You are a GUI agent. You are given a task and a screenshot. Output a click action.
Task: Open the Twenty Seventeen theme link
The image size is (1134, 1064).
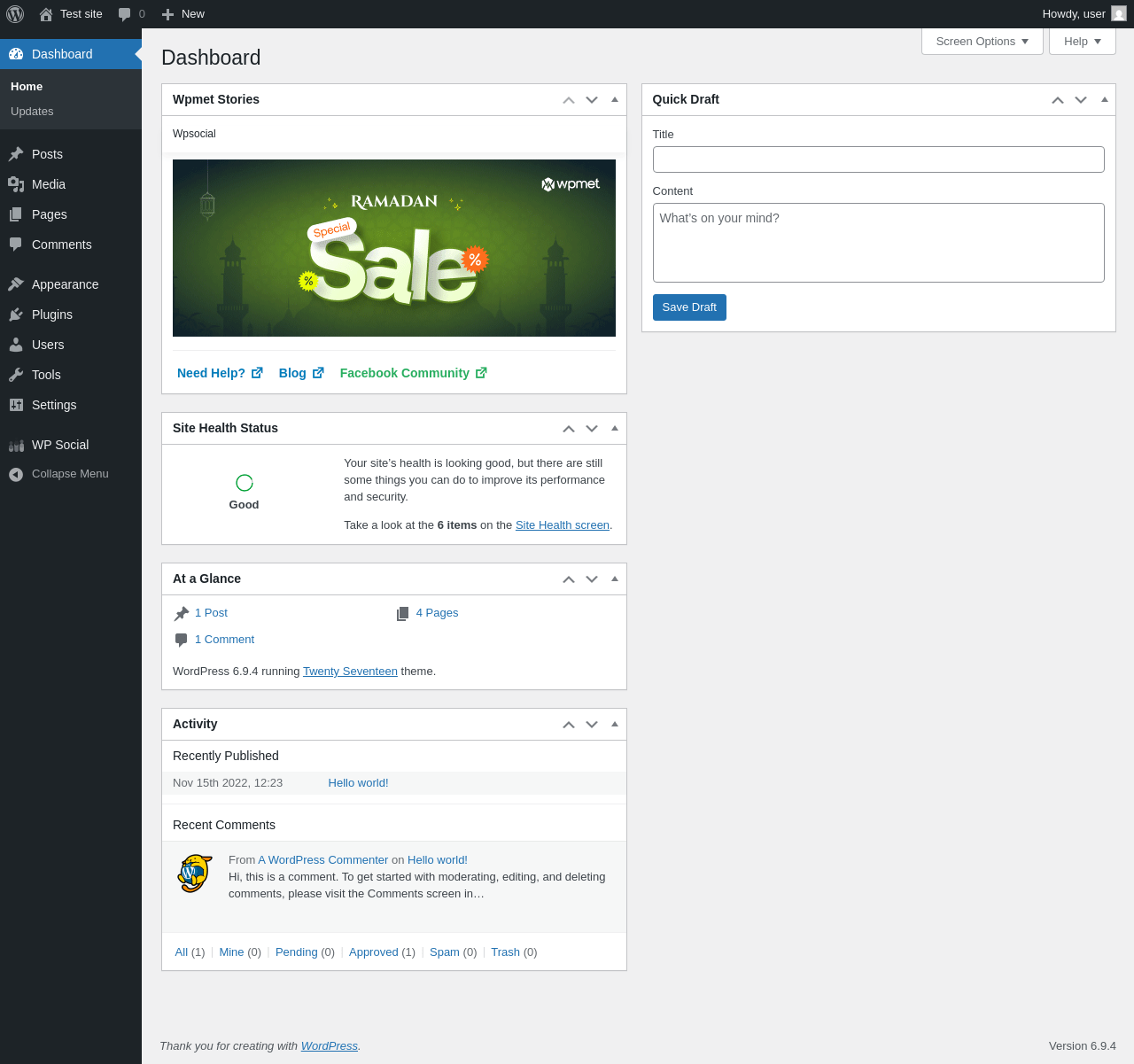pyautogui.click(x=350, y=672)
